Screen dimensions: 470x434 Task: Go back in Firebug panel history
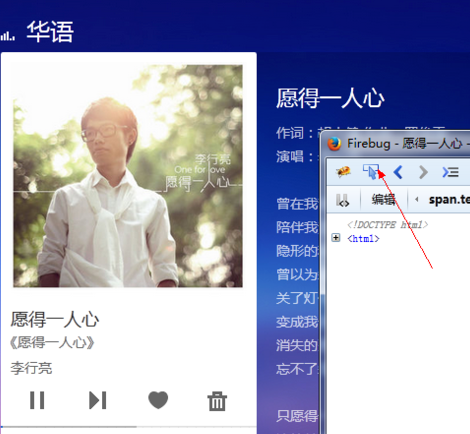[x=398, y=172]
